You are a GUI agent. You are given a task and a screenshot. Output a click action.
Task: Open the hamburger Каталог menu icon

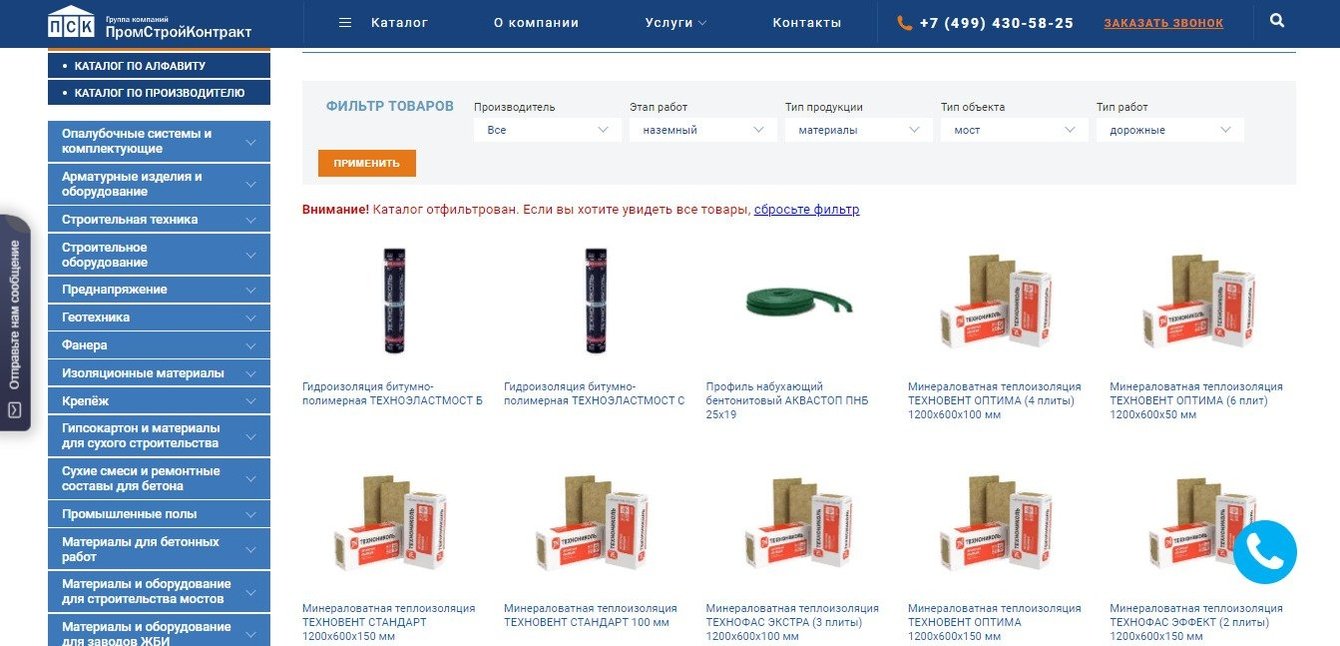coord(345,23)
